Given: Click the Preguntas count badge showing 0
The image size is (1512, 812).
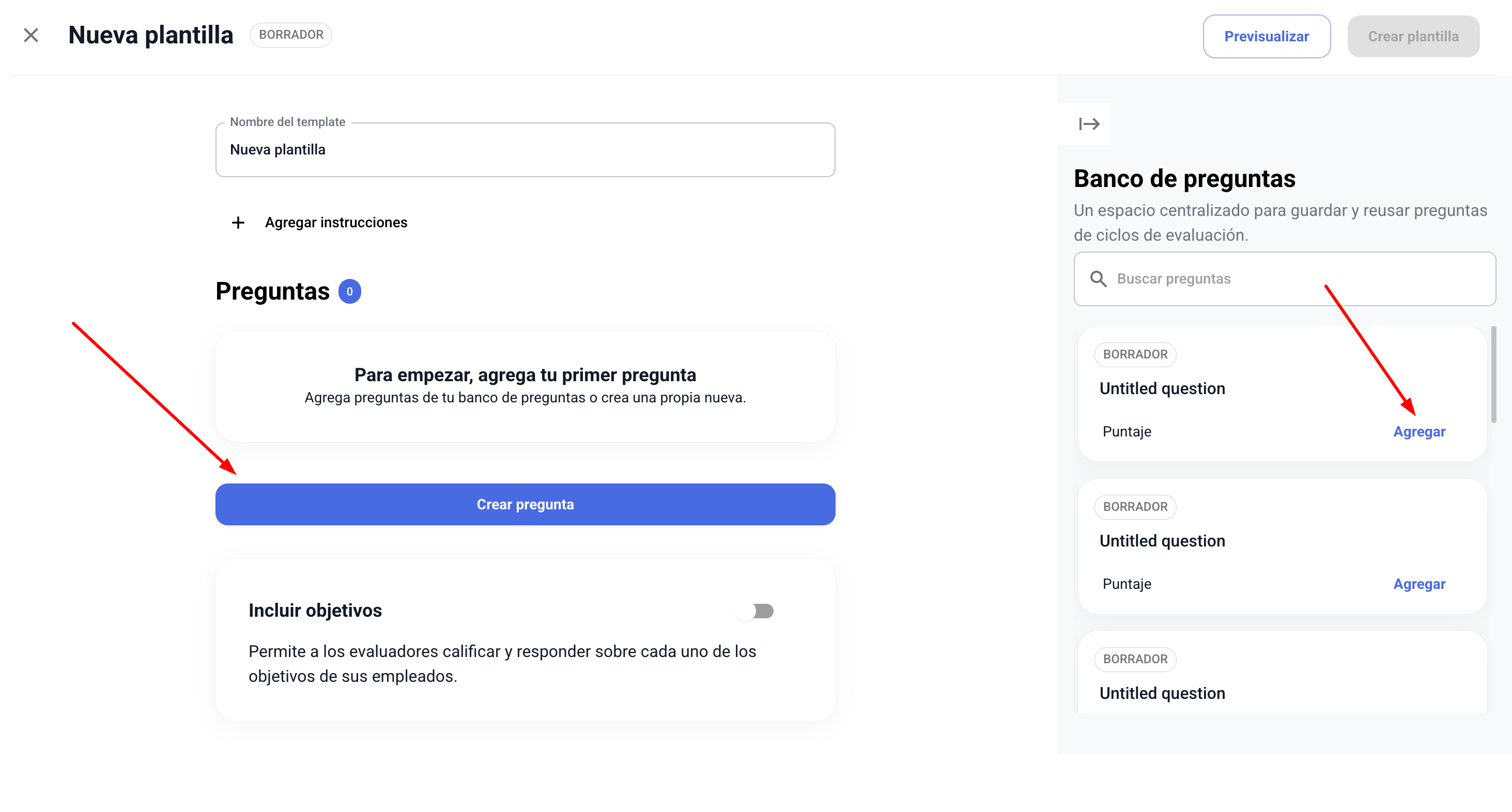Looking at the screenshot, I should 349,292.
